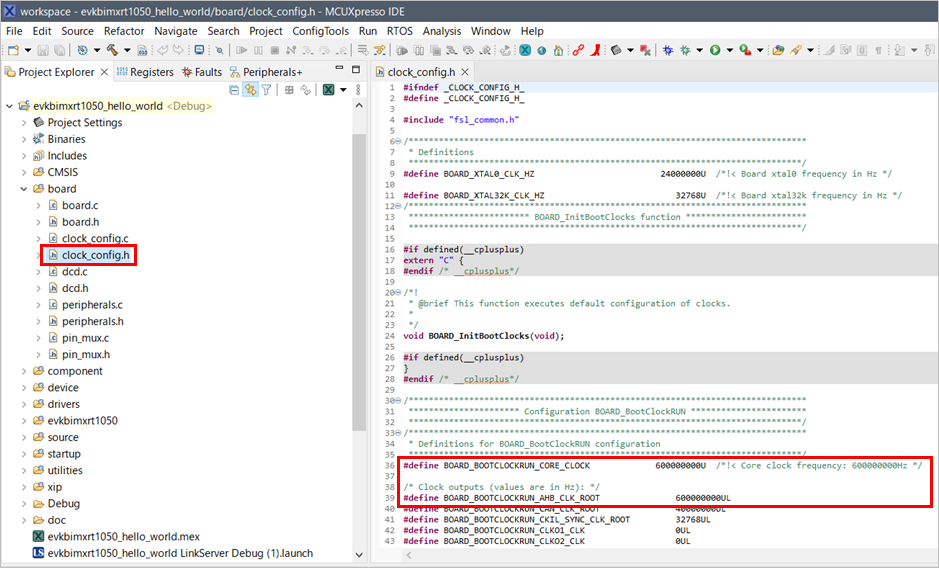939x568 pixels.
Task: Click Collapse All icon in Project Explorer
Action: (234, 90)
